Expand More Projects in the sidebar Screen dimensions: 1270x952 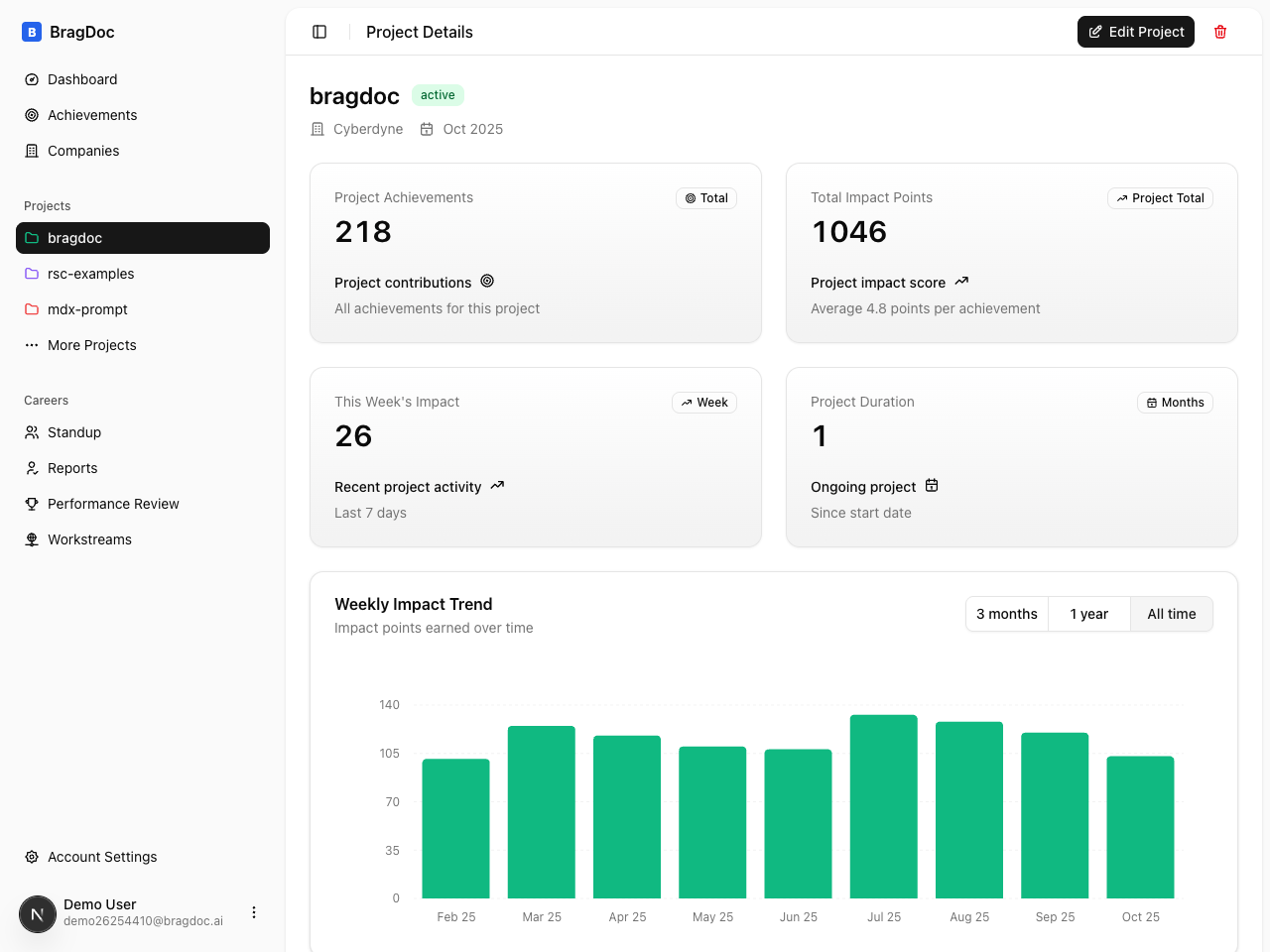92,345
